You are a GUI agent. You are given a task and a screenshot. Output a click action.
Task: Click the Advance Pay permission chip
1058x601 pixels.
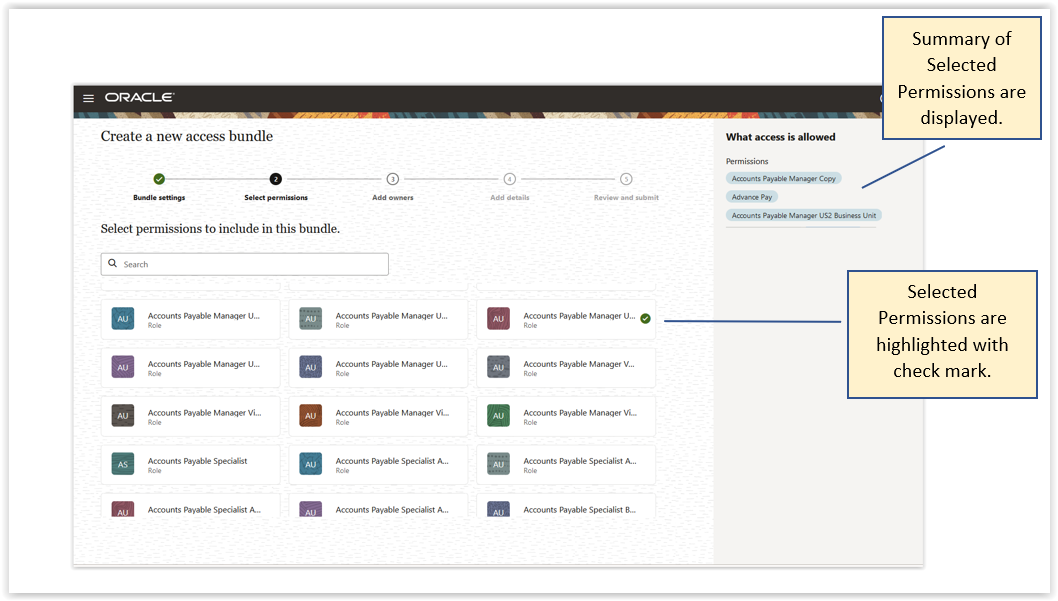[752, 197]
